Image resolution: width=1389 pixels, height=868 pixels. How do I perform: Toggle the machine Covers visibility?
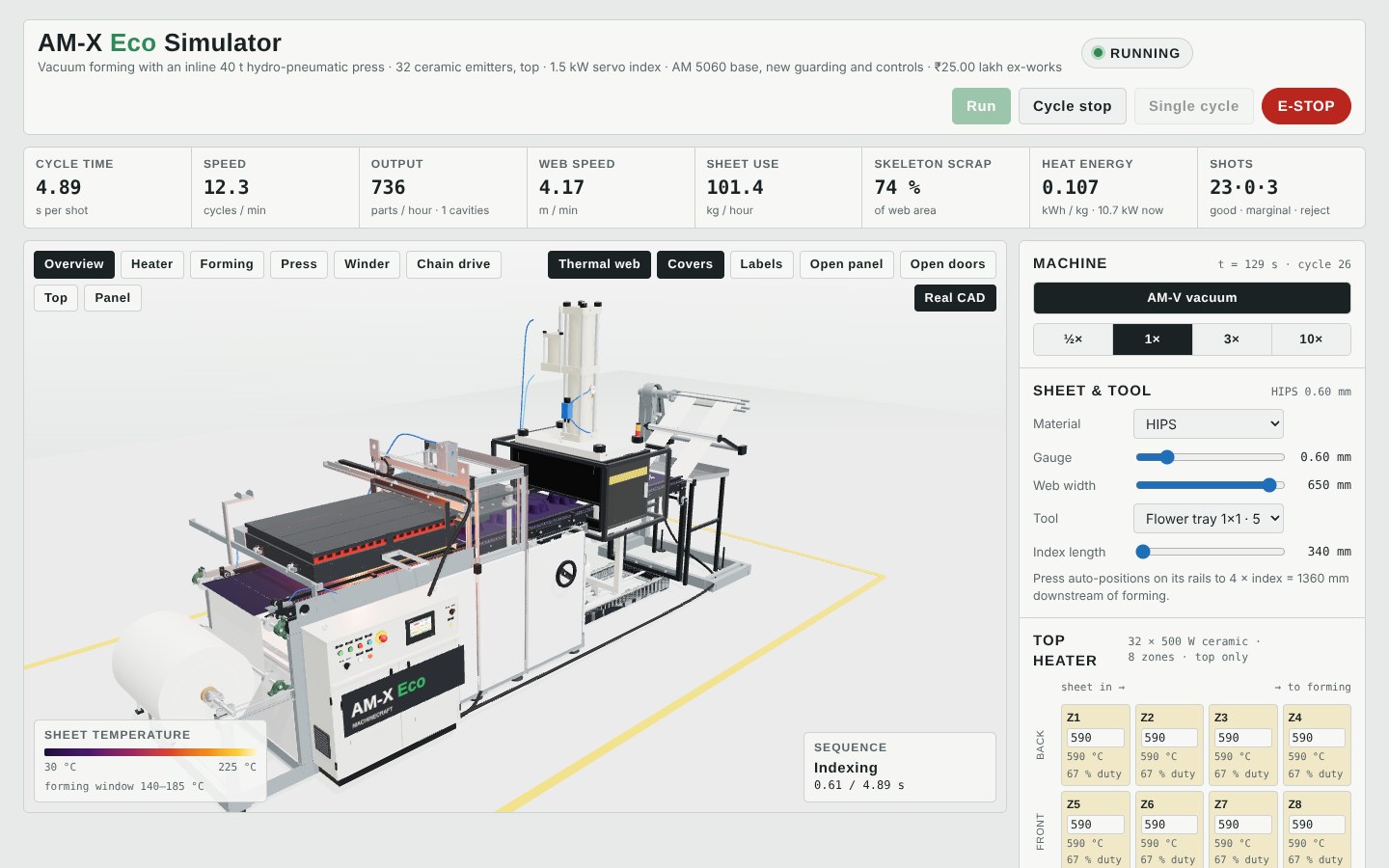coord(691,264)
